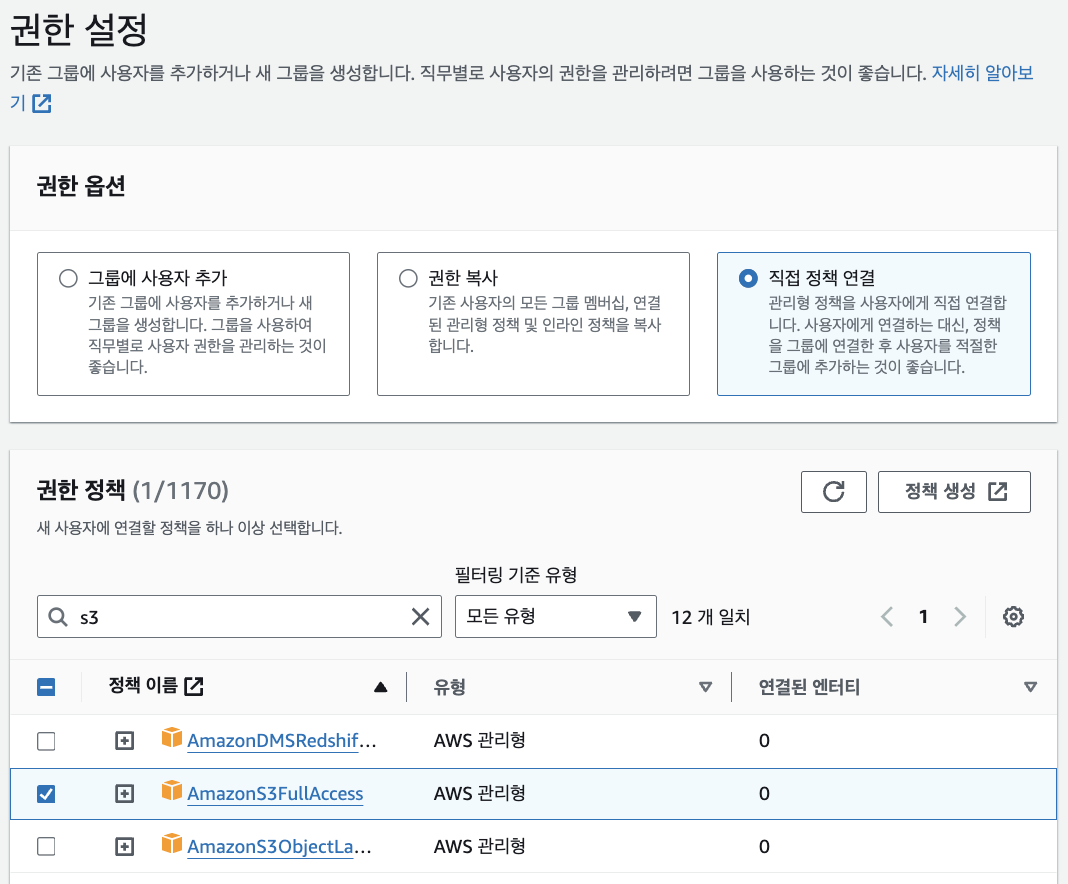Click the 유형 column header text
The width and height of the screenshot is (1068, 884).
click(450, 687)
